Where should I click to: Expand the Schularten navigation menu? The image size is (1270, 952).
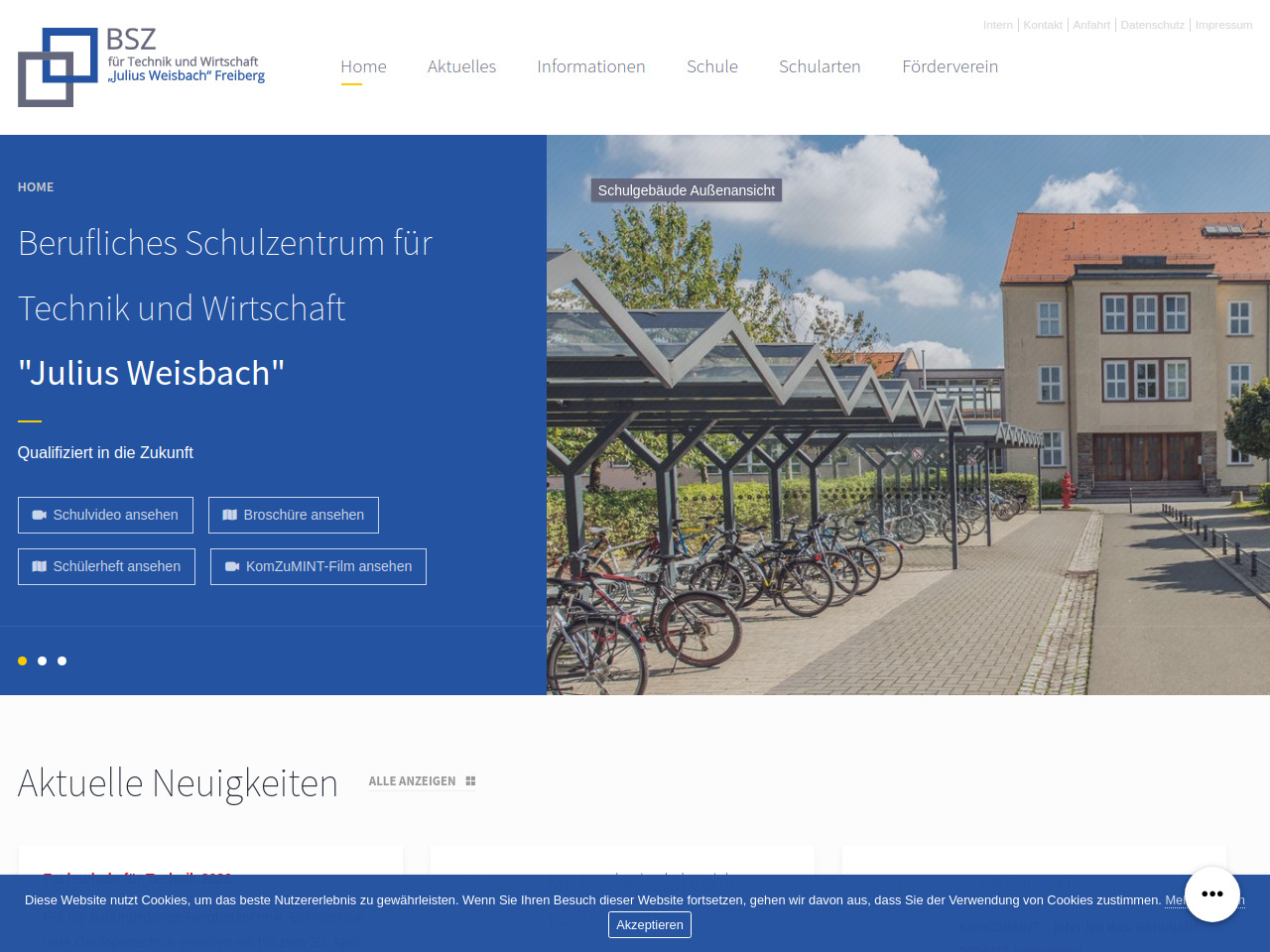820,66
